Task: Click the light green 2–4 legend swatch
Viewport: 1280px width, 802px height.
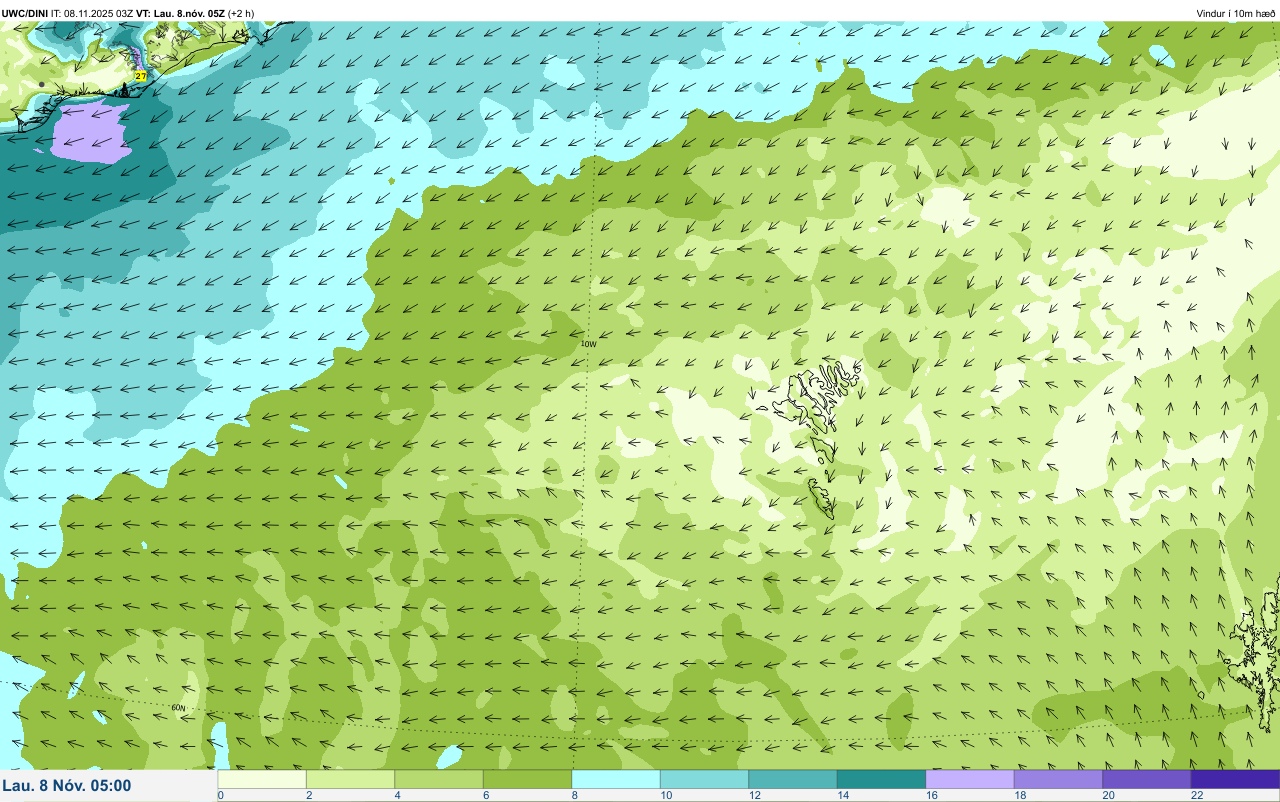Action: [350, 779]
